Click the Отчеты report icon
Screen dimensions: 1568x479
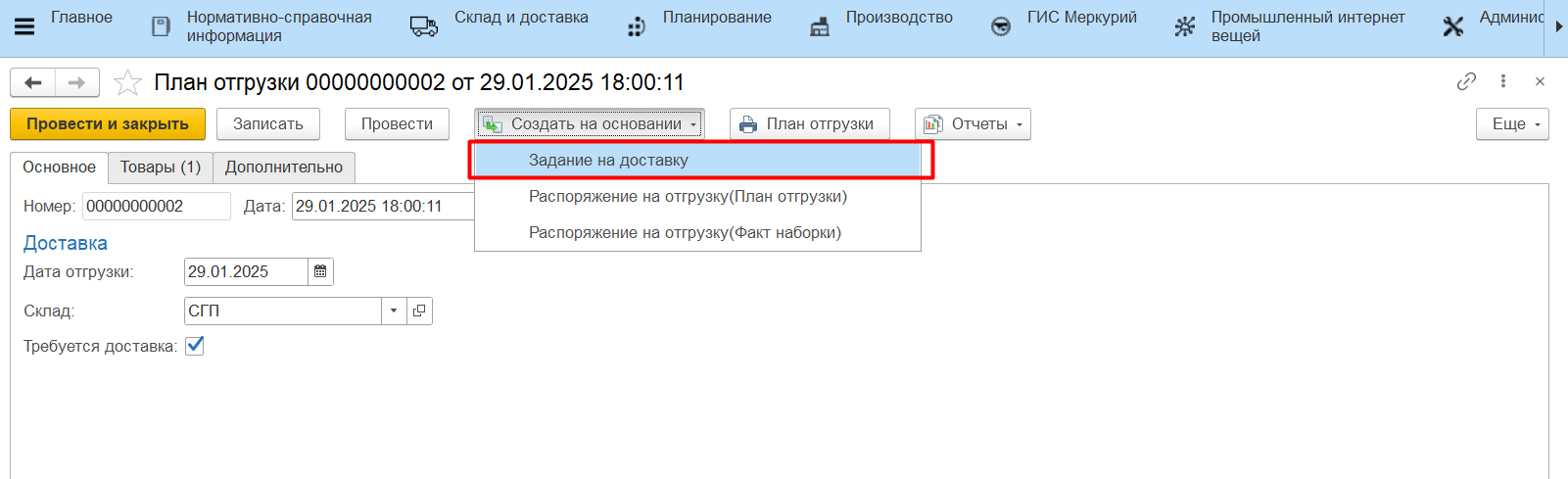click(933, 124)
